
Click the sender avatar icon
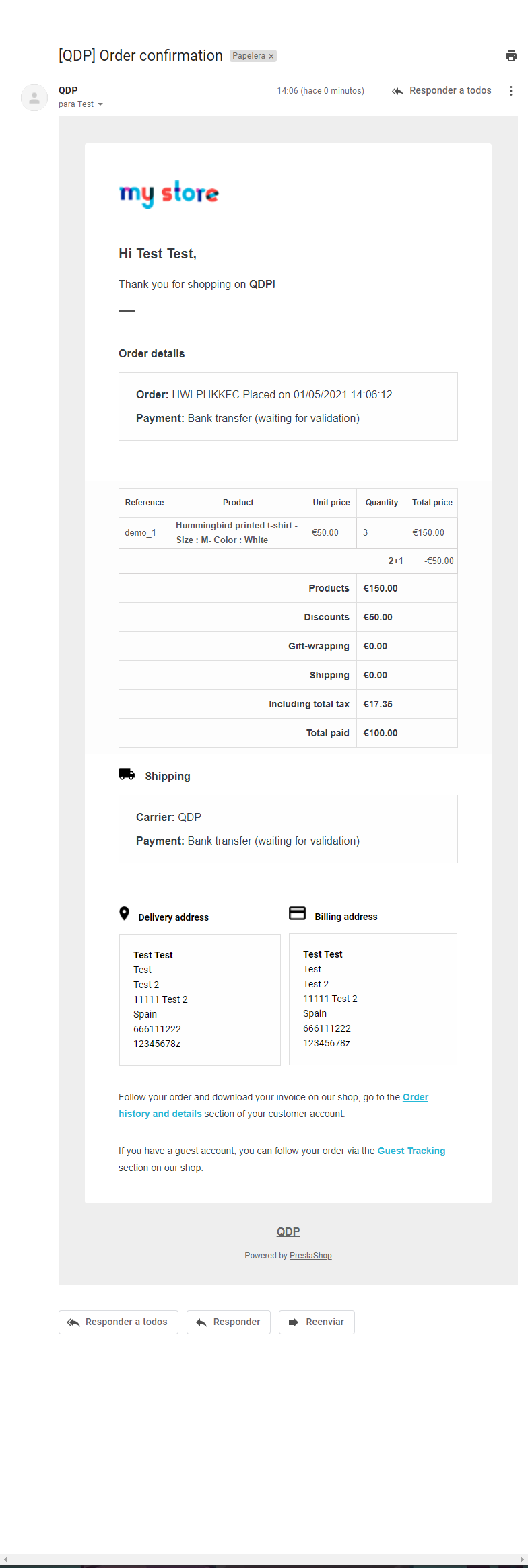[34, 98]
